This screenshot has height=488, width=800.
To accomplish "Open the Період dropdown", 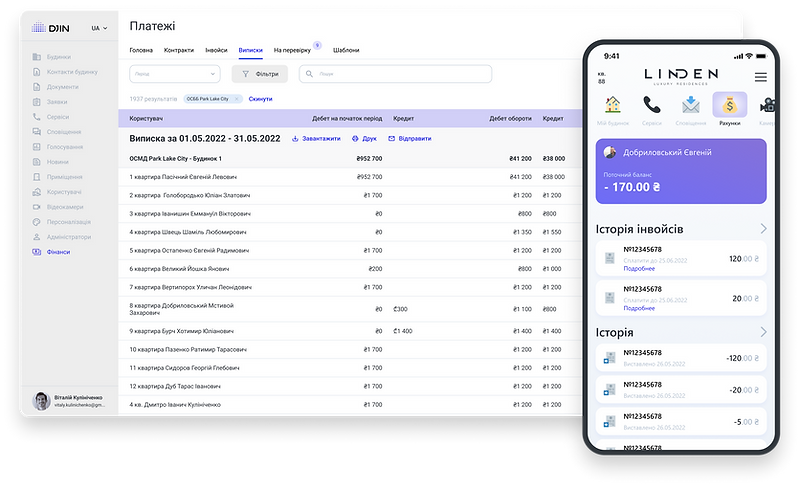I will pos(175,74).
